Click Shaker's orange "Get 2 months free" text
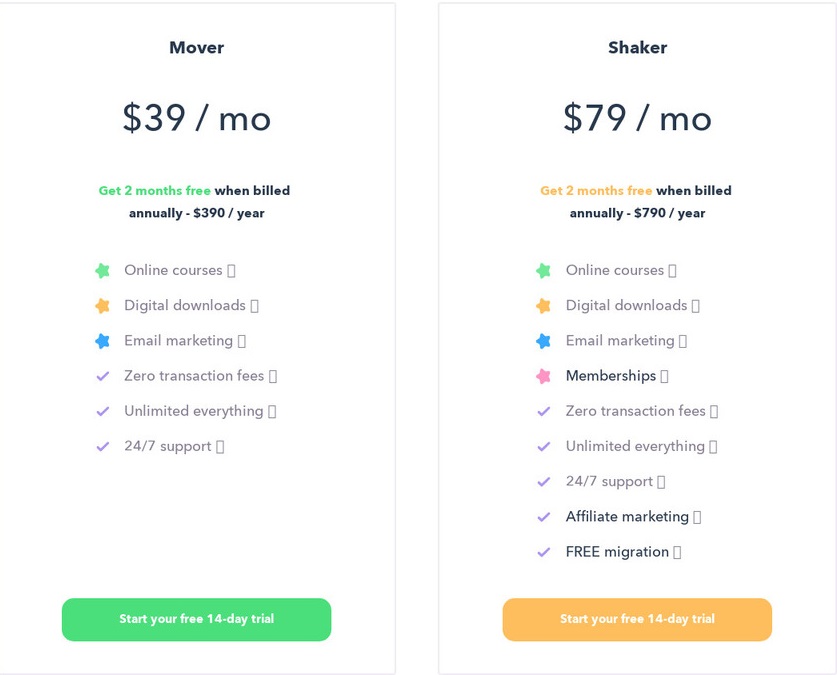 click(596, 190)
